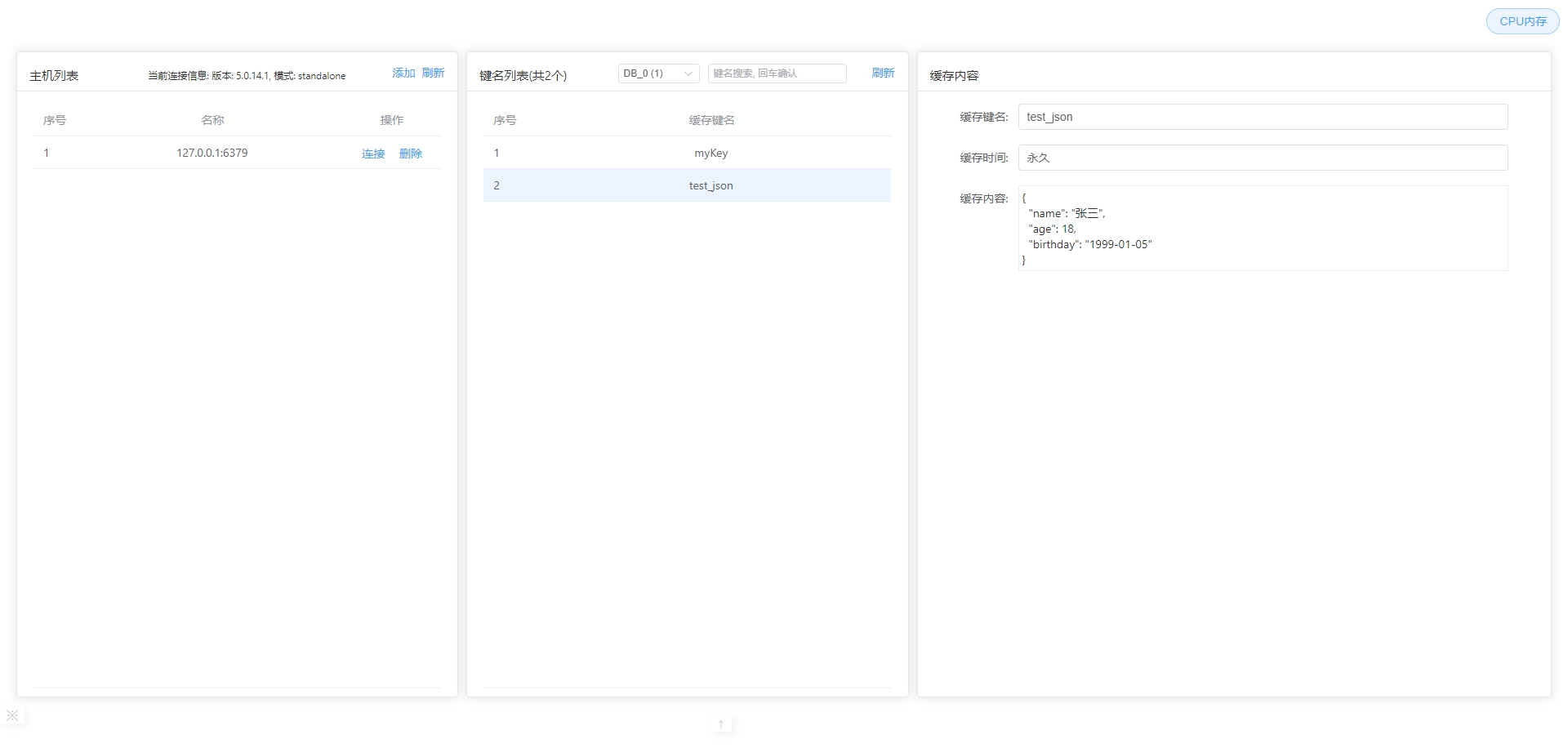The width and height of the screenshot is (1568, 748).
Task: Click the 缓存键名 column header
Action: click(711, 120)
